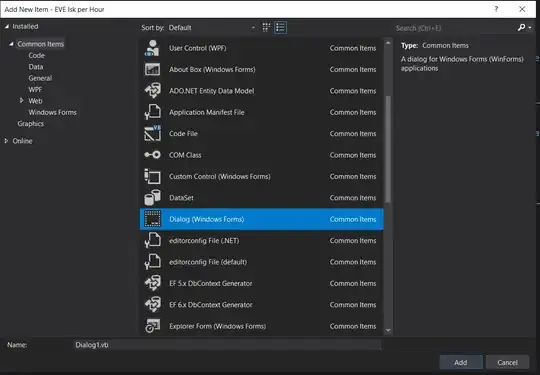Expand the Web category node
Screen dimensions: 540x375
pyautogui.click(x=21, y=101)
